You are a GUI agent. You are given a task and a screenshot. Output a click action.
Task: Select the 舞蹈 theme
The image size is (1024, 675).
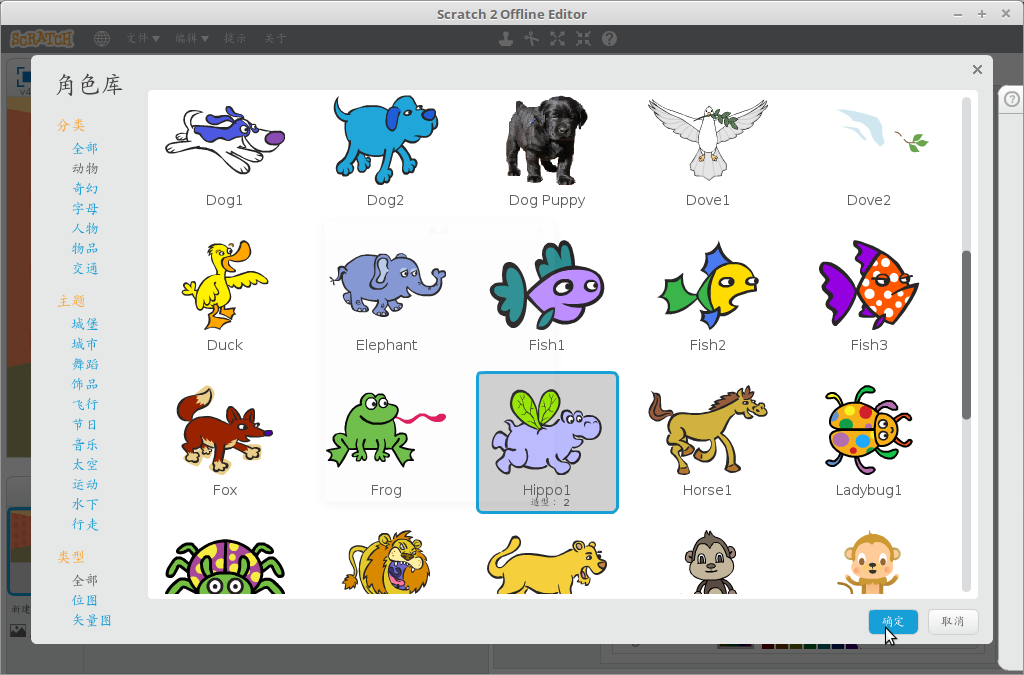[85, 364]
